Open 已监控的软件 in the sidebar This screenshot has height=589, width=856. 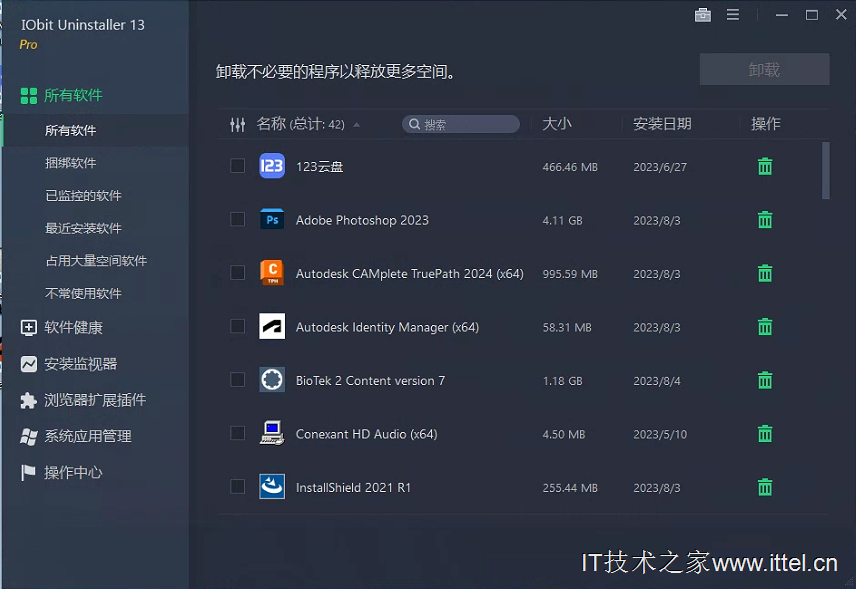[x=84, y=196]
